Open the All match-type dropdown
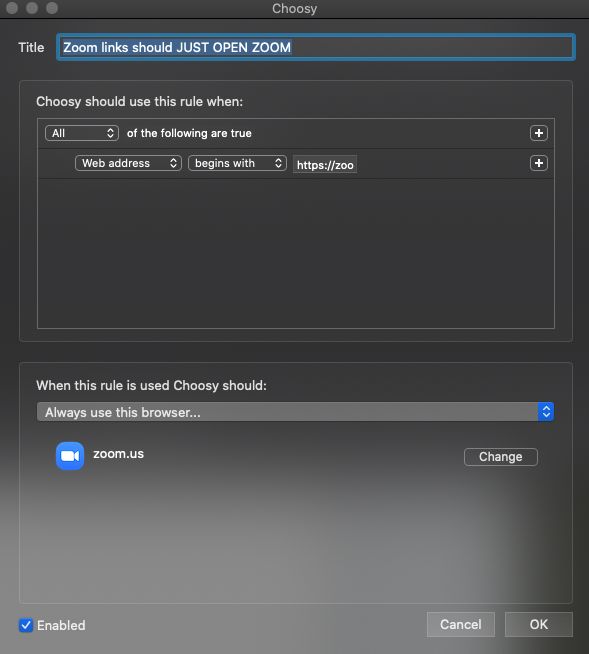The image size is (589, 654). point(82,133)
